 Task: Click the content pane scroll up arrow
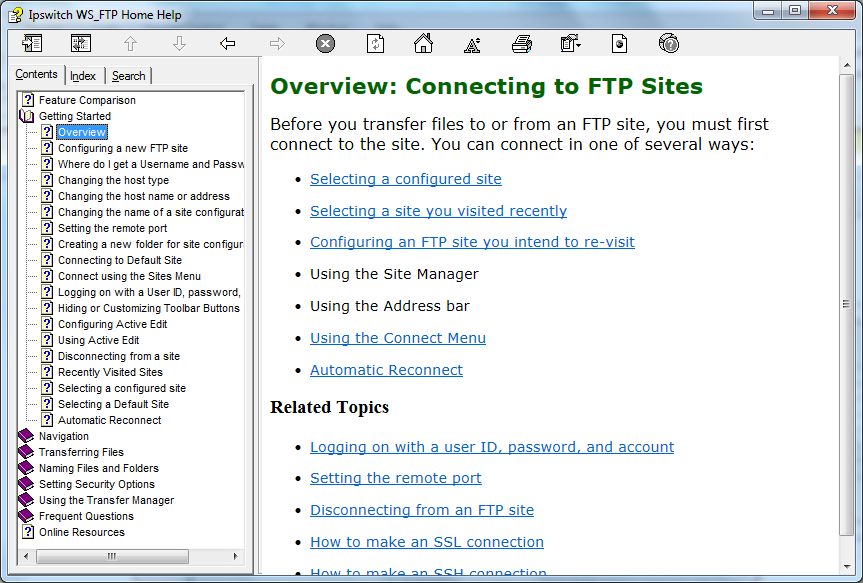(846, 65)
